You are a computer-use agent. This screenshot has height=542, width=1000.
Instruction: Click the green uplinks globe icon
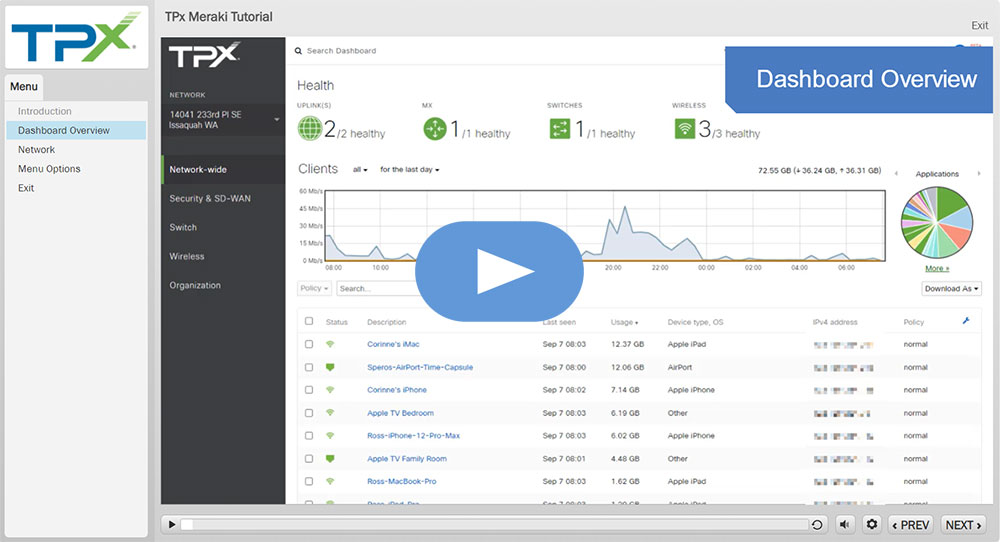click(310, 129)
